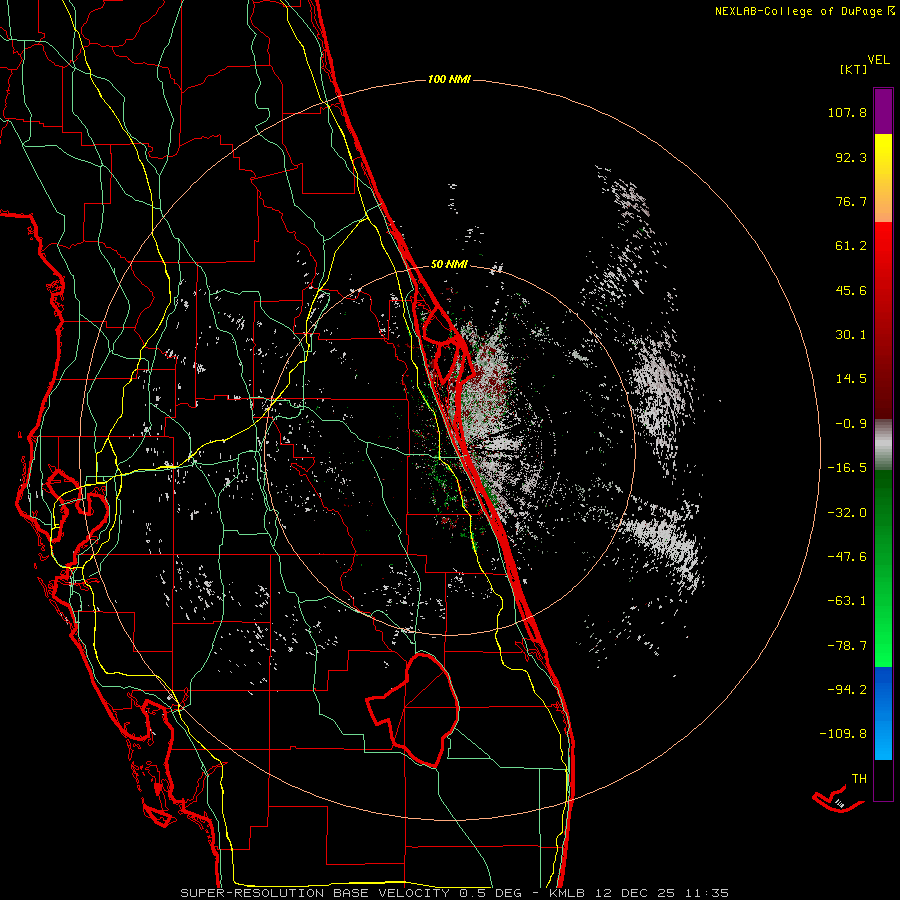Select the -32.0 velocity scale value
The image size is (900, 900).
[x=847, y=513]
